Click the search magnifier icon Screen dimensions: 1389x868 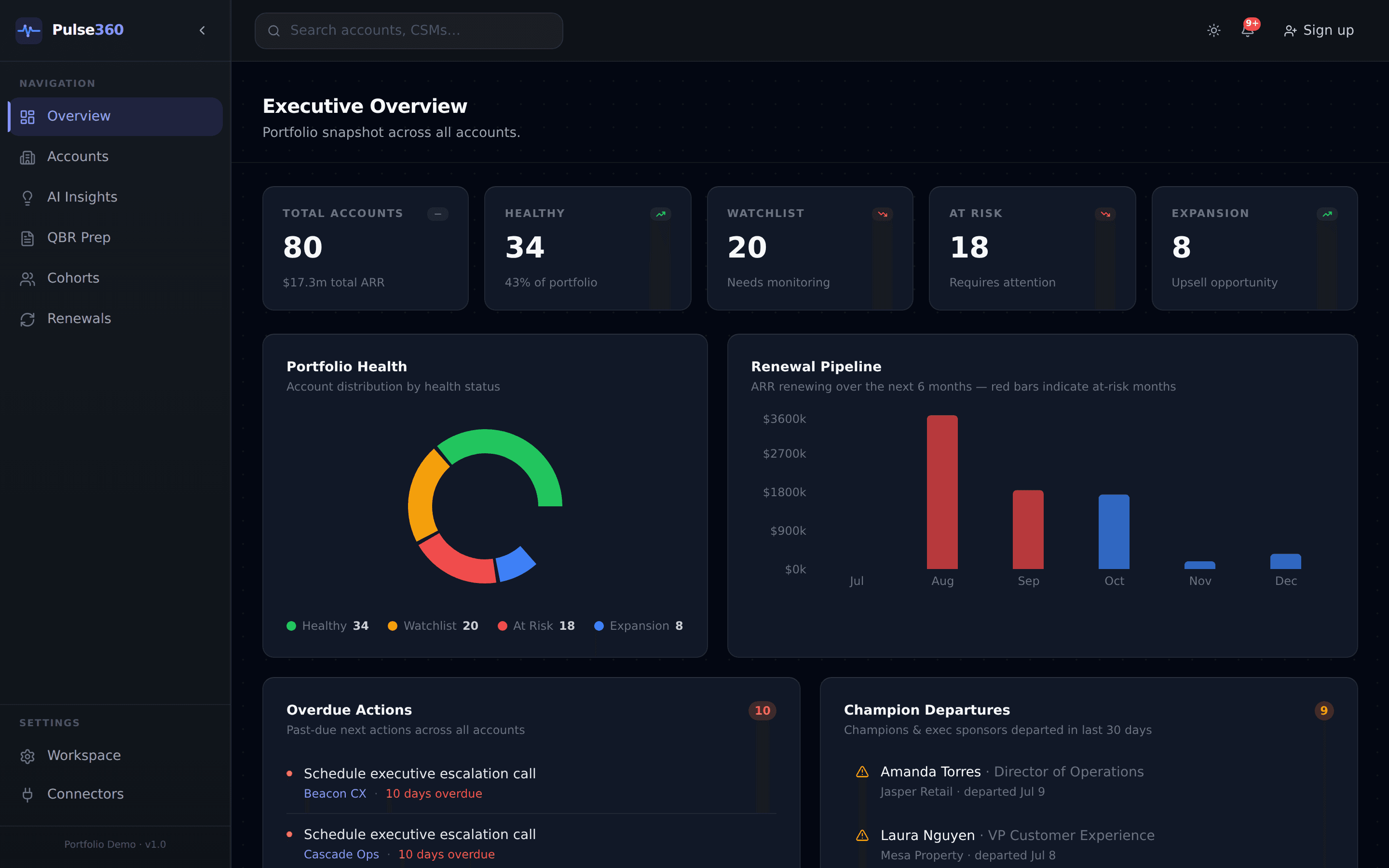point(274,30)
